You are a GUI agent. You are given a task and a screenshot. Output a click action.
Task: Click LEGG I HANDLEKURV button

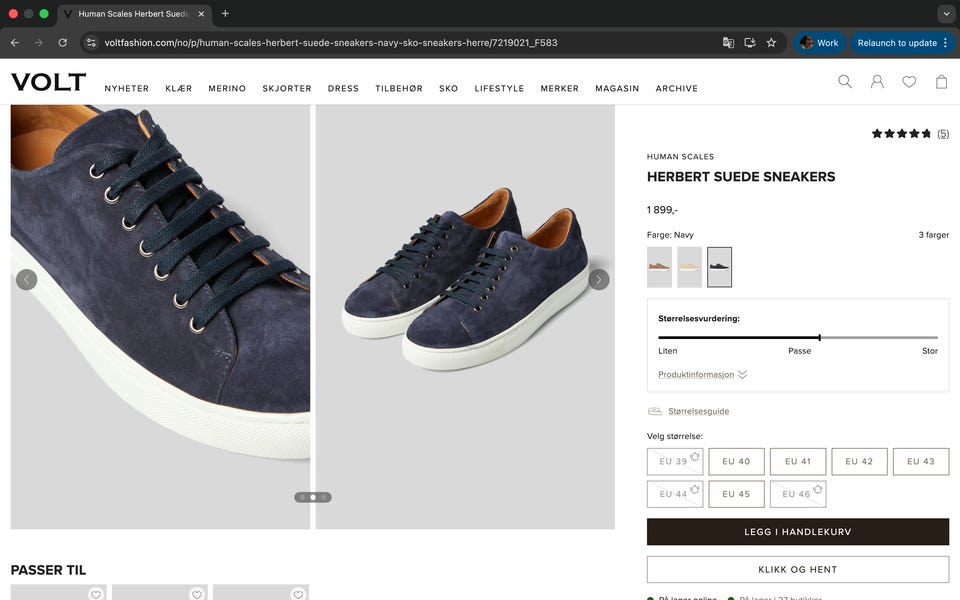click(798, 532)
